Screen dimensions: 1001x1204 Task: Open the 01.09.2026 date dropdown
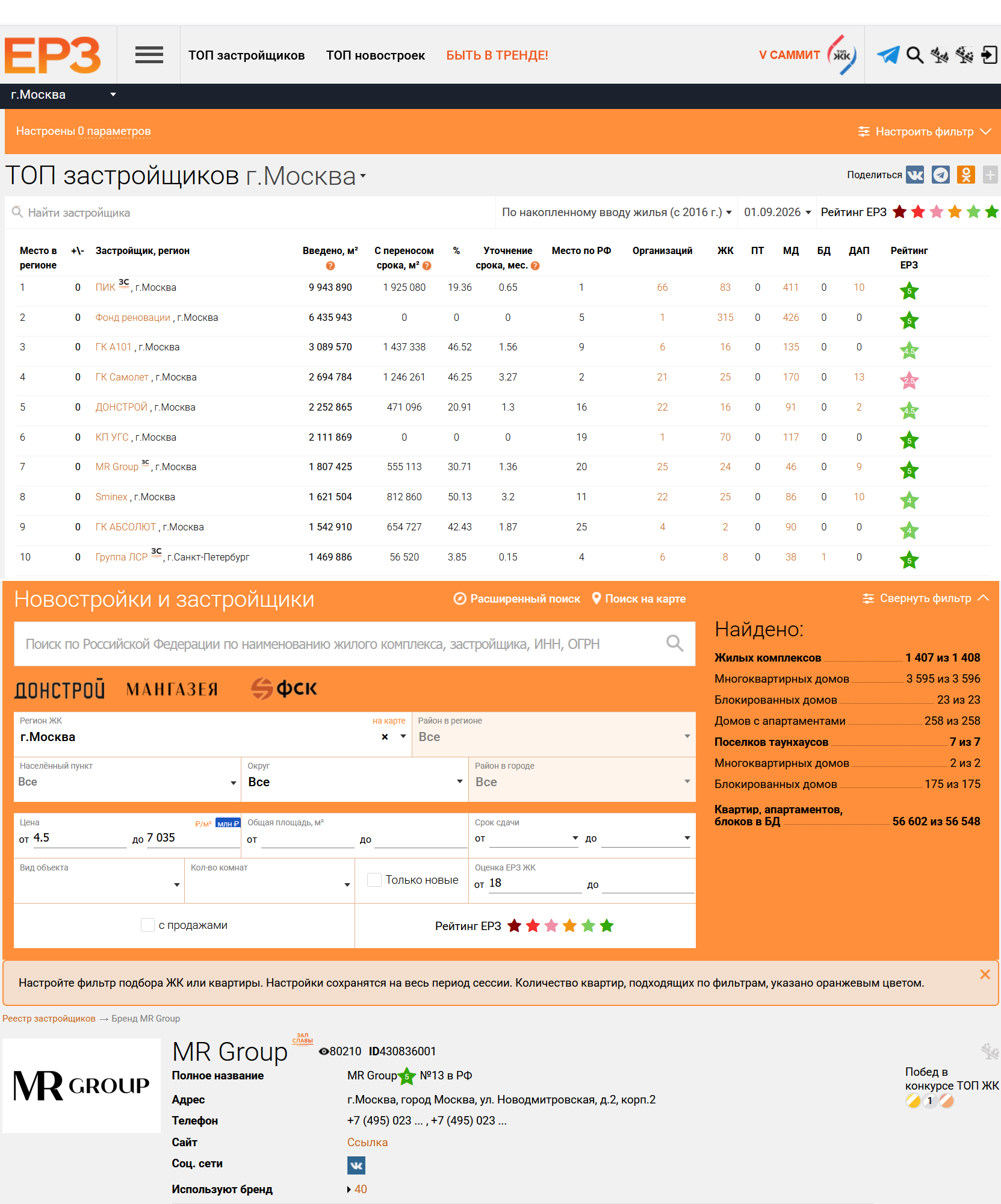point(778,212)
